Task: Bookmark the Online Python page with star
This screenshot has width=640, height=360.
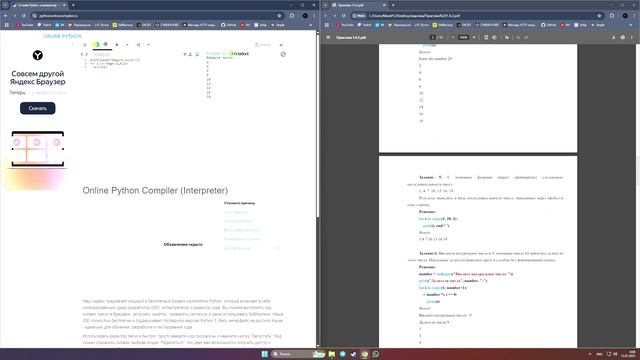Action: (279, 16)
